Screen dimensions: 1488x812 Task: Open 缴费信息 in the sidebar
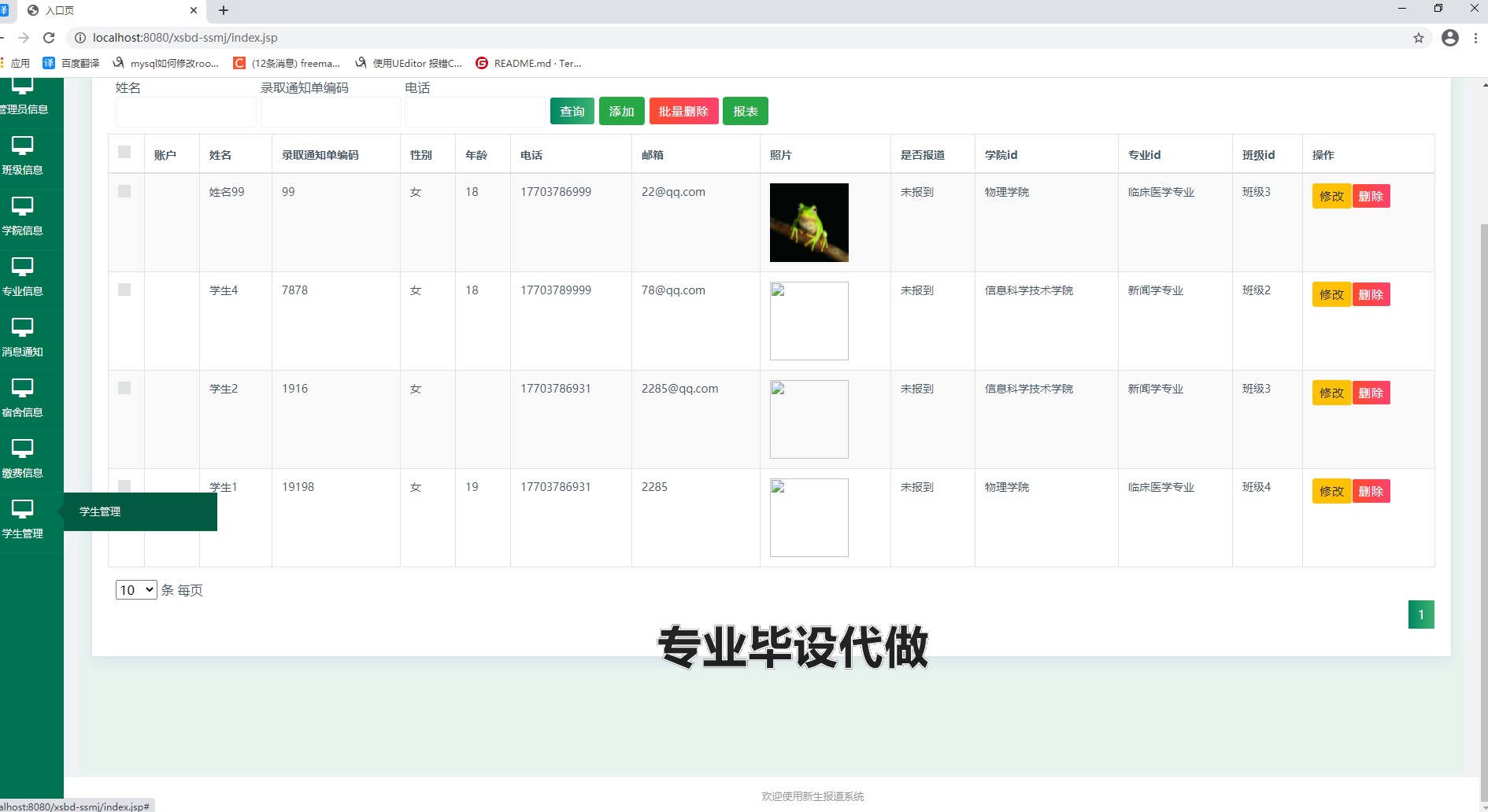click(x=22, y=459)
